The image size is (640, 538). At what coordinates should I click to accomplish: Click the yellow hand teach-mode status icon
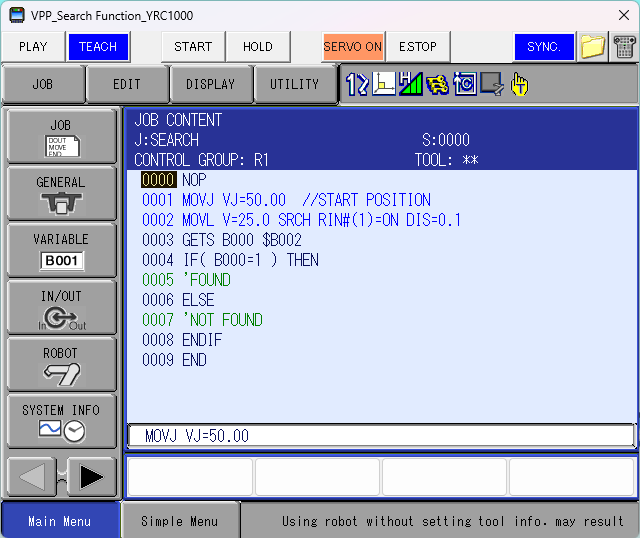519,85
